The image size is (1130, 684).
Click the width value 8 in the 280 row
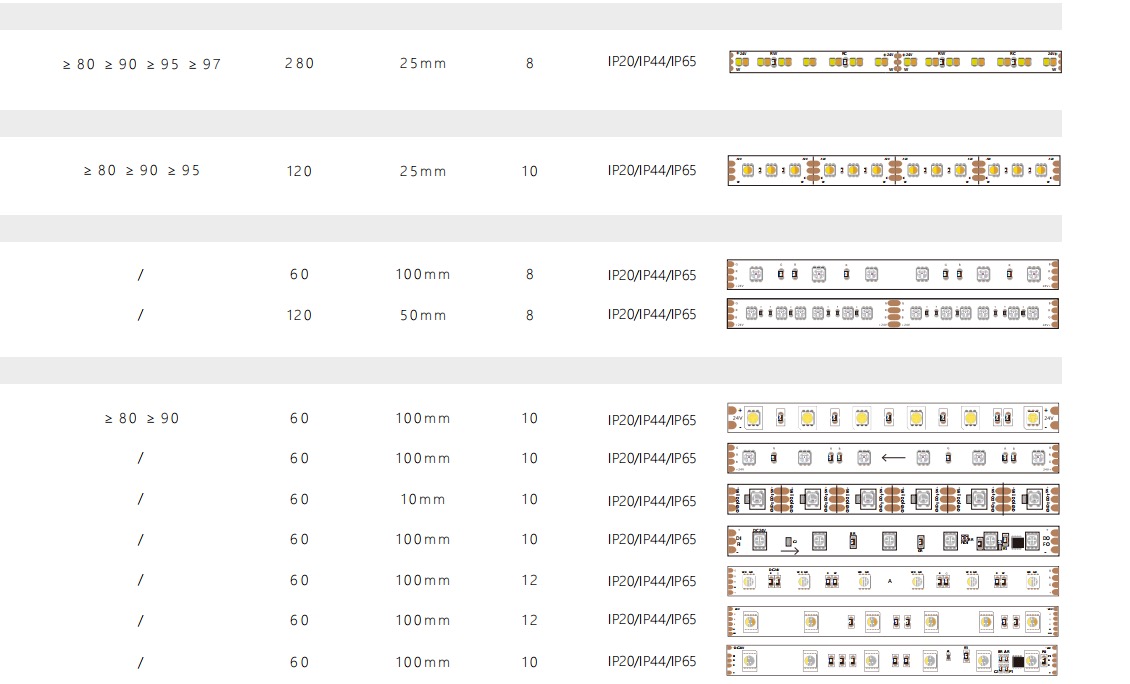530,64
